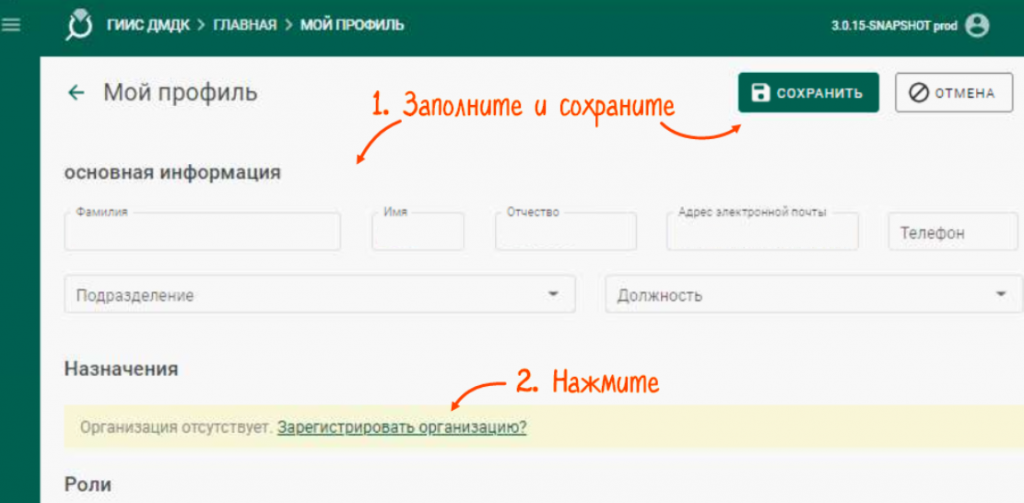Open the hamburger navigation menu
The image size is (1024, 503).
point(12,25)
